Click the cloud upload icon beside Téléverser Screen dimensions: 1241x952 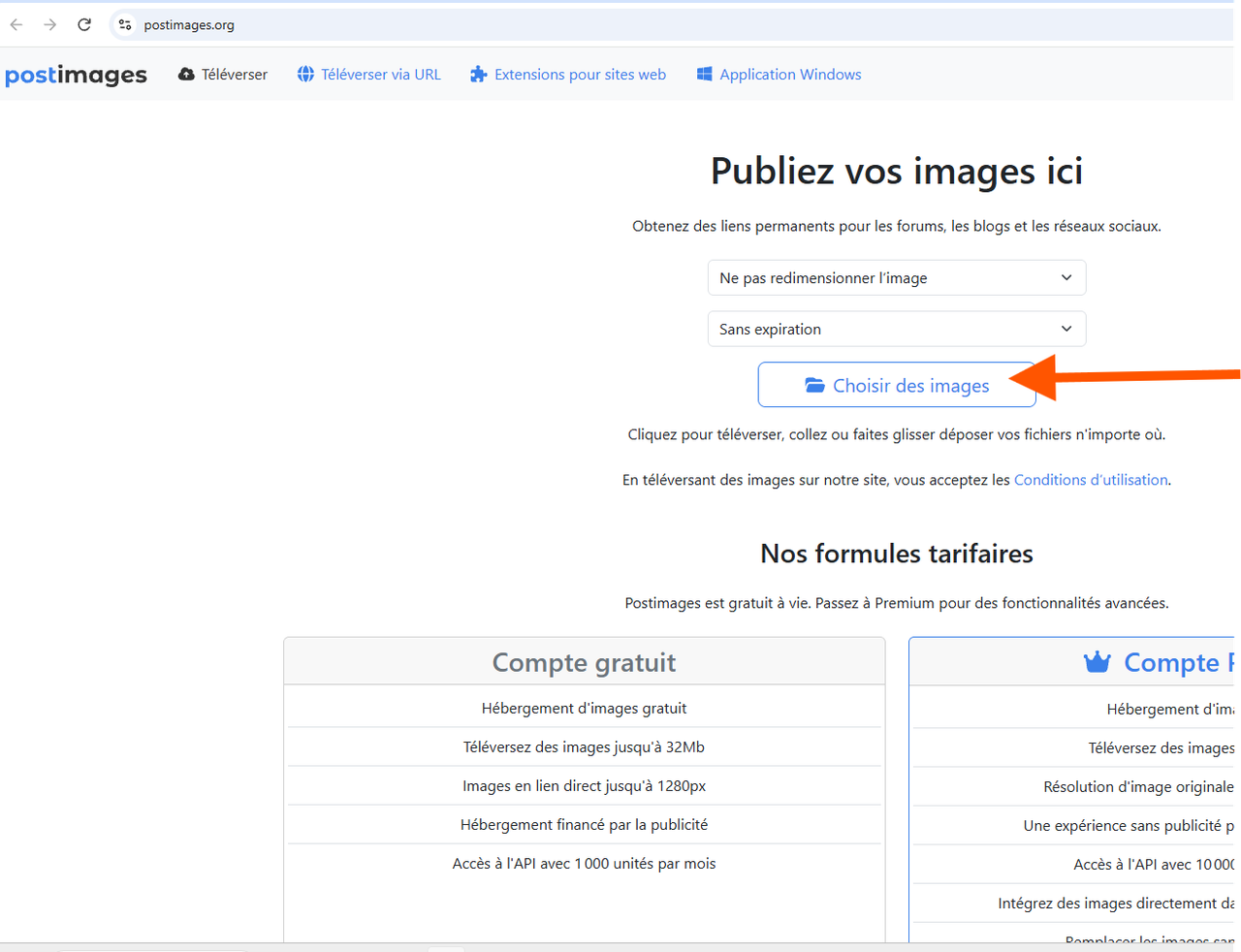pyautogui.click(x=186, y=75)
